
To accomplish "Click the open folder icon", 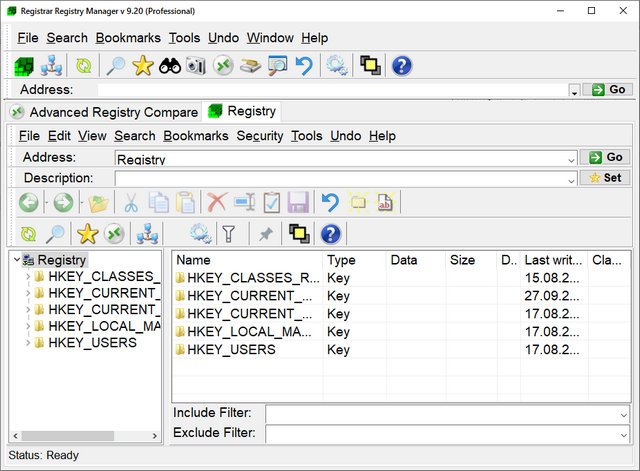I will click(x=97, y=203).
